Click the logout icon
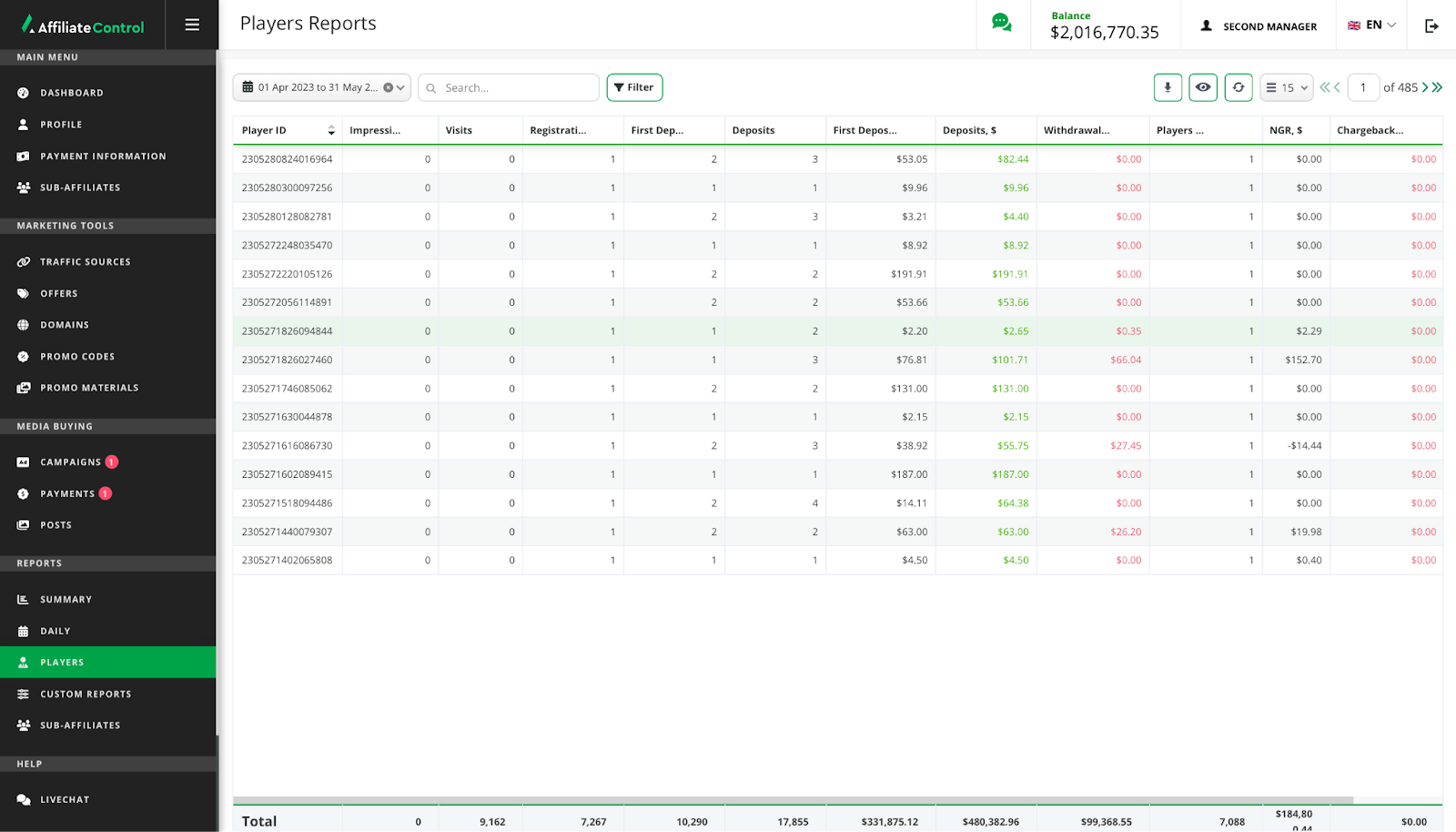Screen dimensions: 1456x832 tap(1431, 25)
